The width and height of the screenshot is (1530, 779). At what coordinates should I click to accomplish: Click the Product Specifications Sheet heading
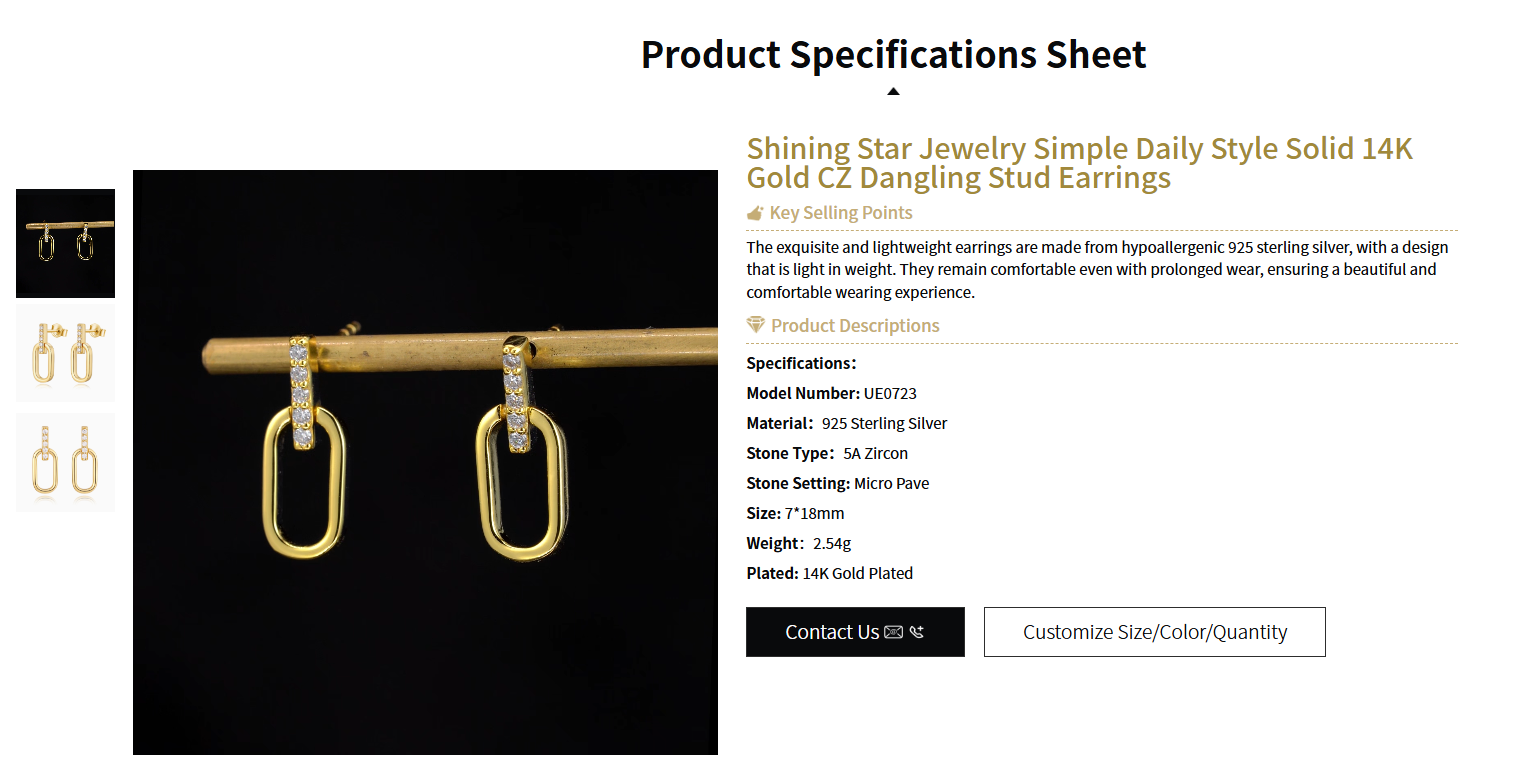[x=893, y=54]
